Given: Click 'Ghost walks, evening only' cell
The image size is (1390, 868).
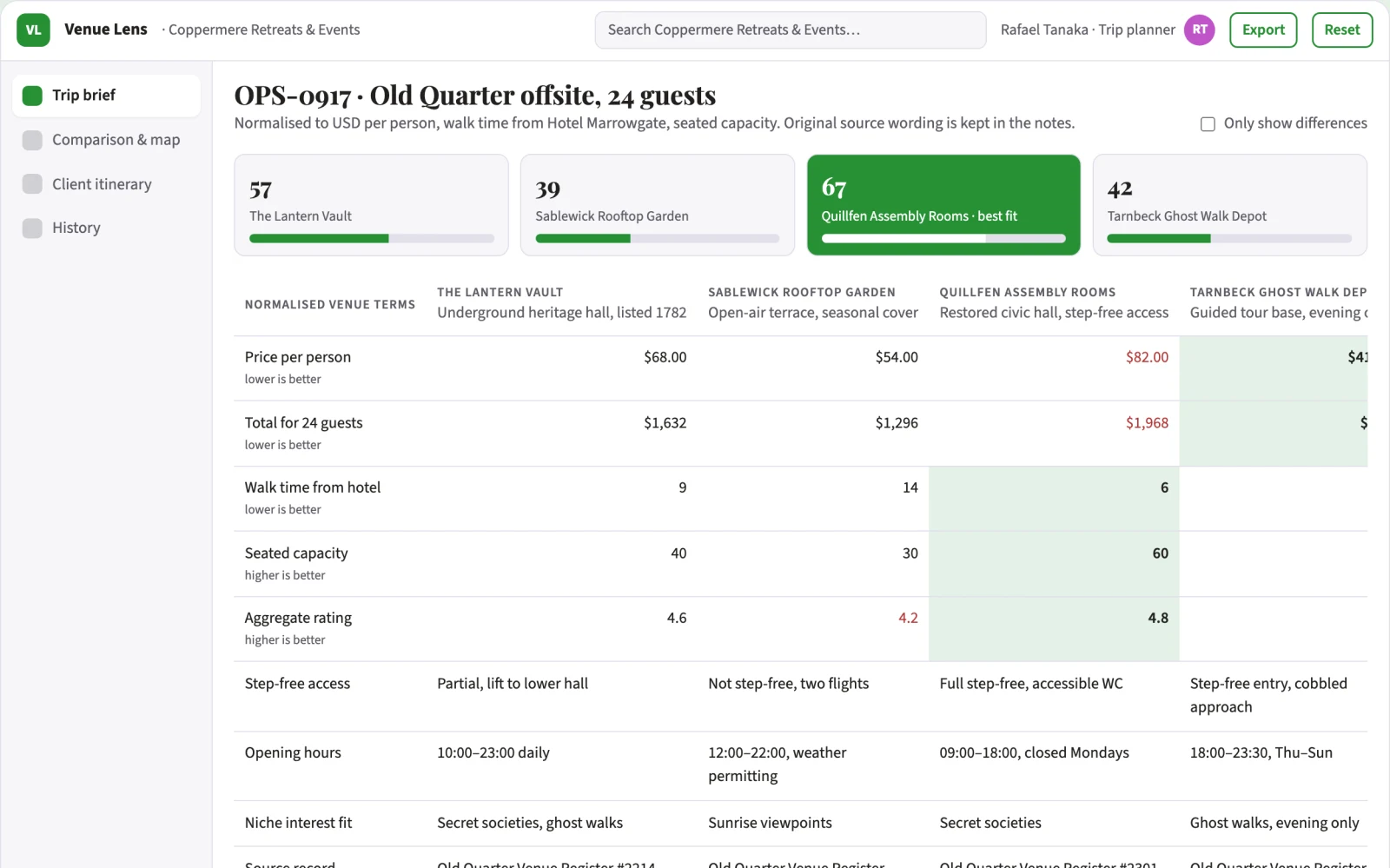Looking at the screenshot, I should click(x=1274, y=823).
